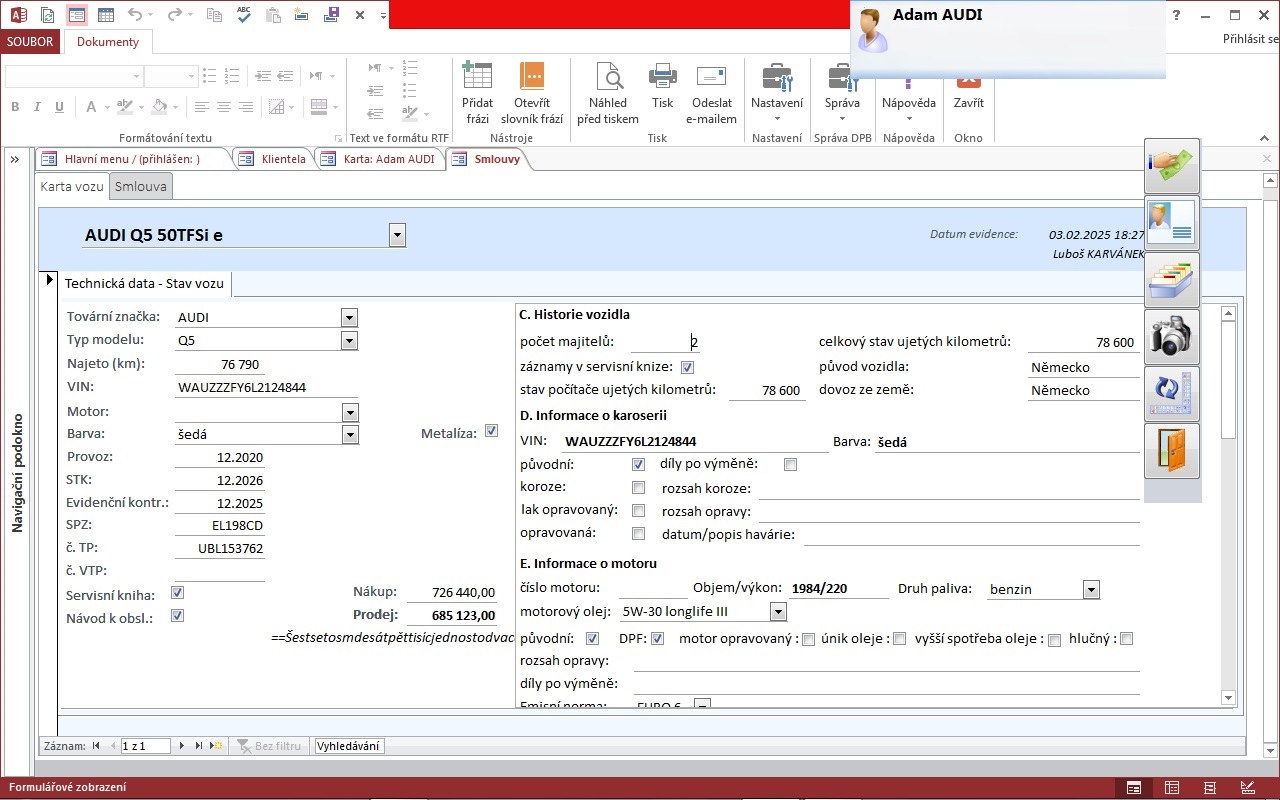Enable the DPF checkbox

tap(657, 638)
